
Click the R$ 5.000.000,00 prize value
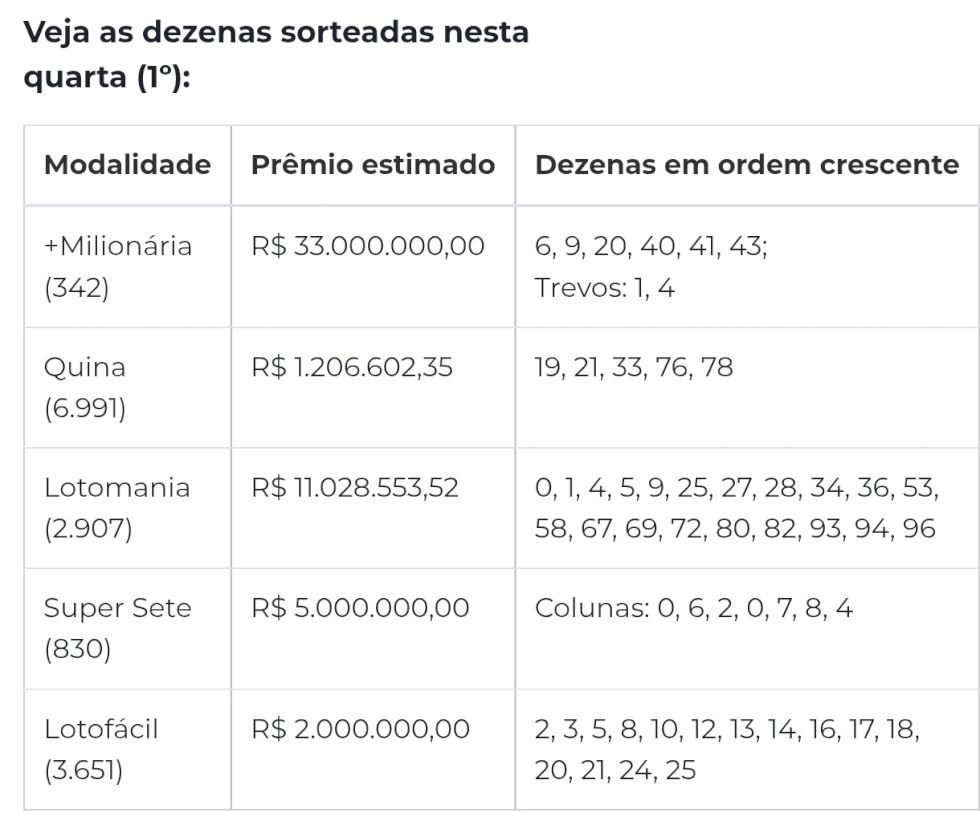click(360, 608)
